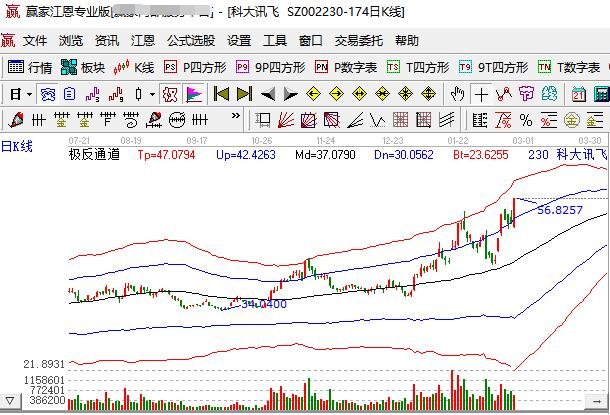Viewport: 610px width, 415px height.
Task: Click pencil with ruler scale icon
Action: click(x=153, y=120)
